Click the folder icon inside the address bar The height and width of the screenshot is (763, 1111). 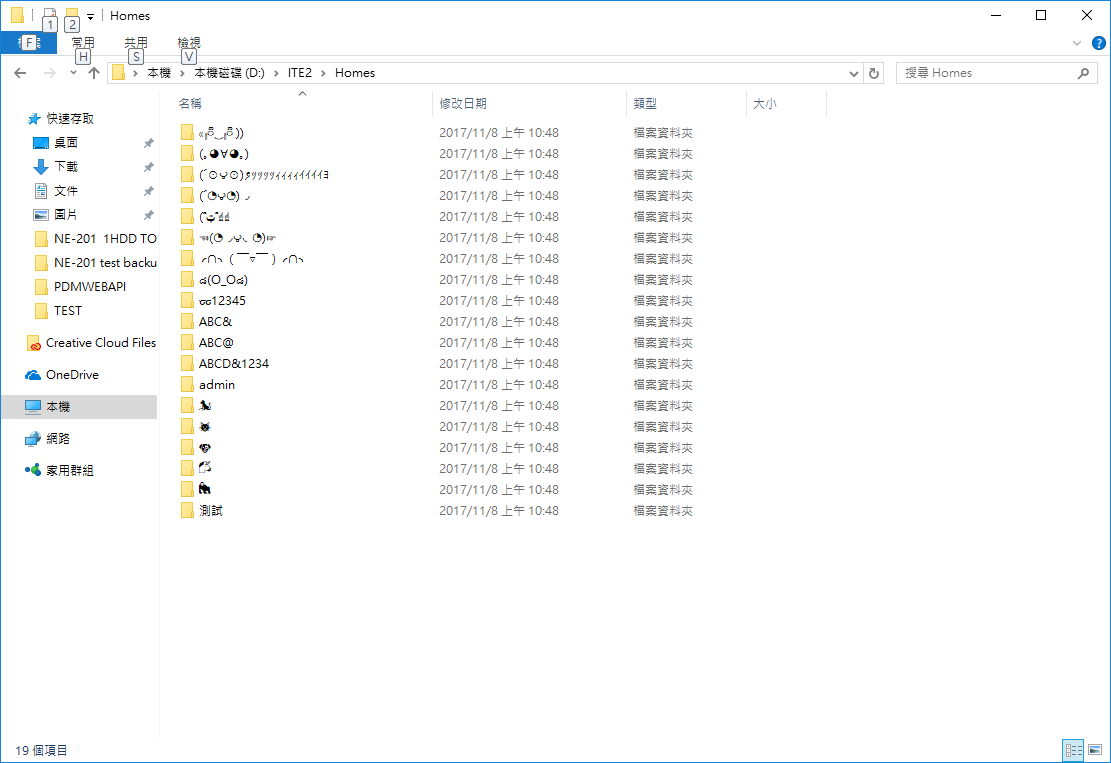[x=119, y=73]
